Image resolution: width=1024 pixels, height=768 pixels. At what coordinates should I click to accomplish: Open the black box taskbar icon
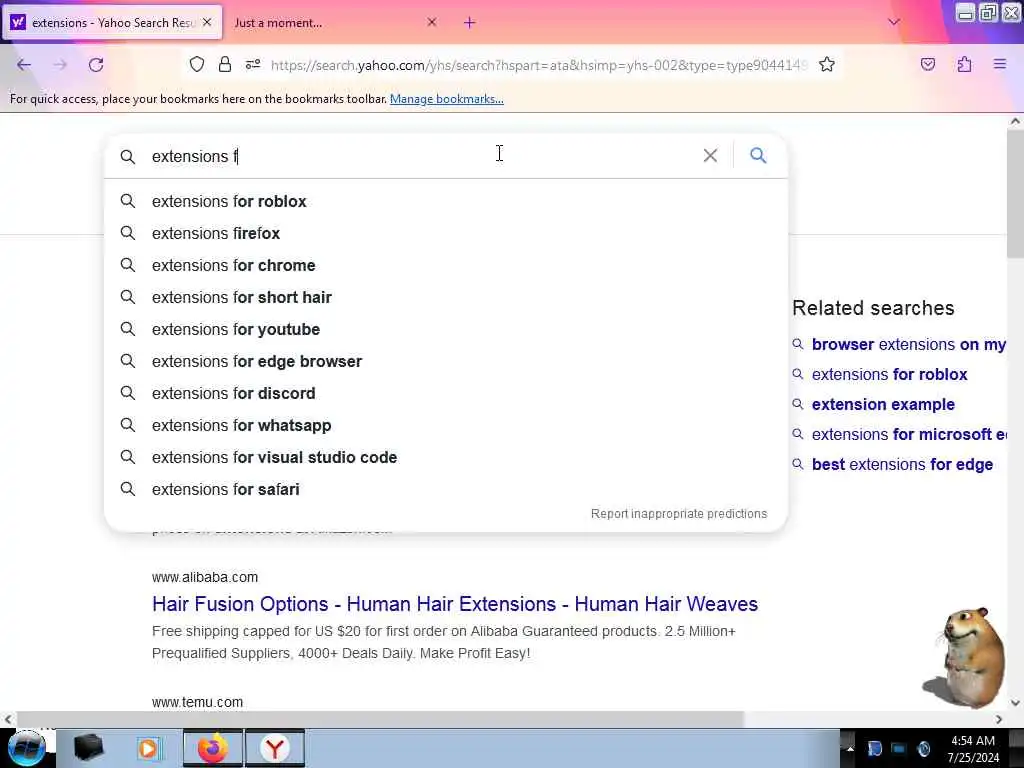(88, 748)
